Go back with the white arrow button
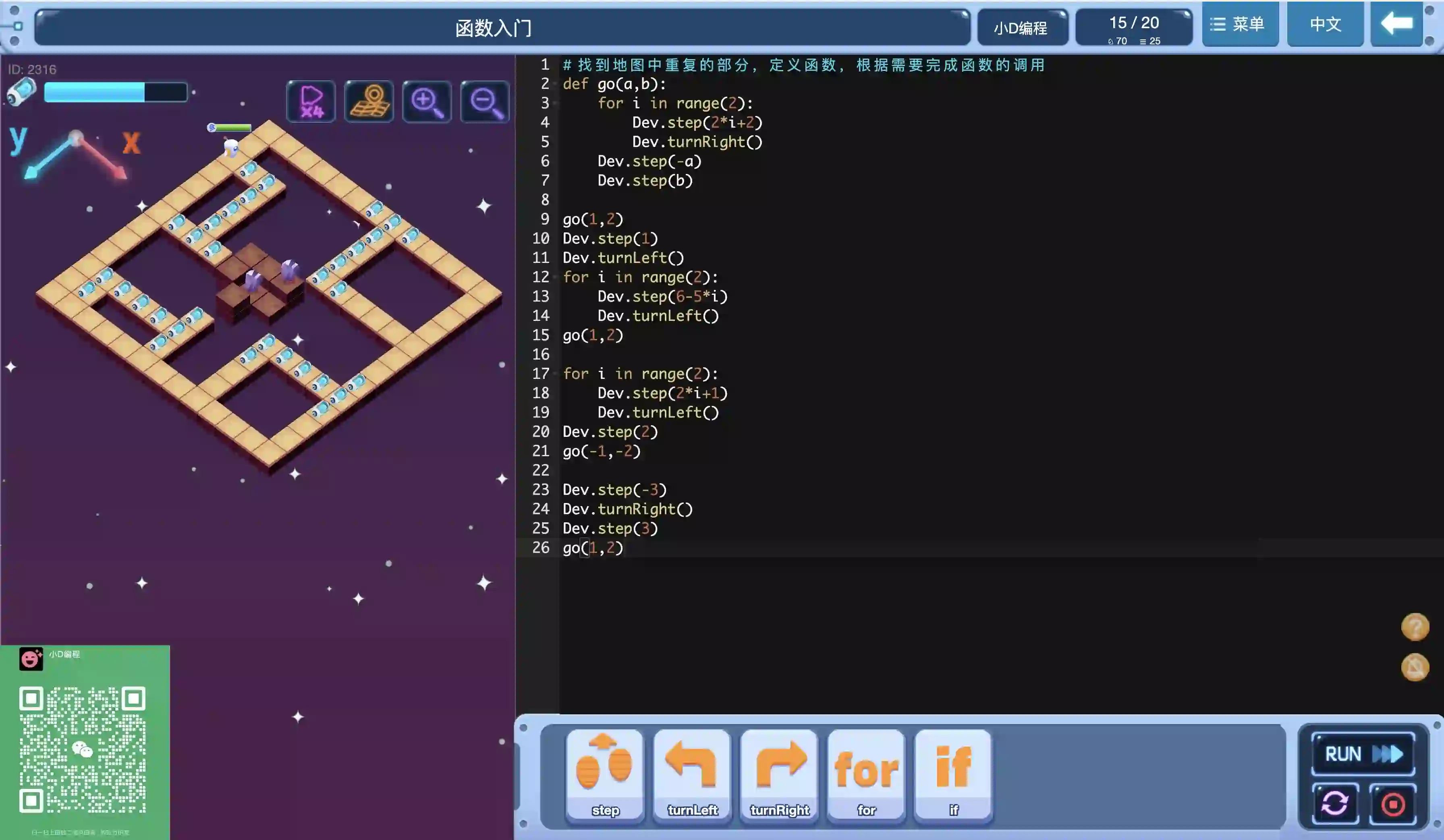This screenshot has height=840, width=1444. (1396, 24)
